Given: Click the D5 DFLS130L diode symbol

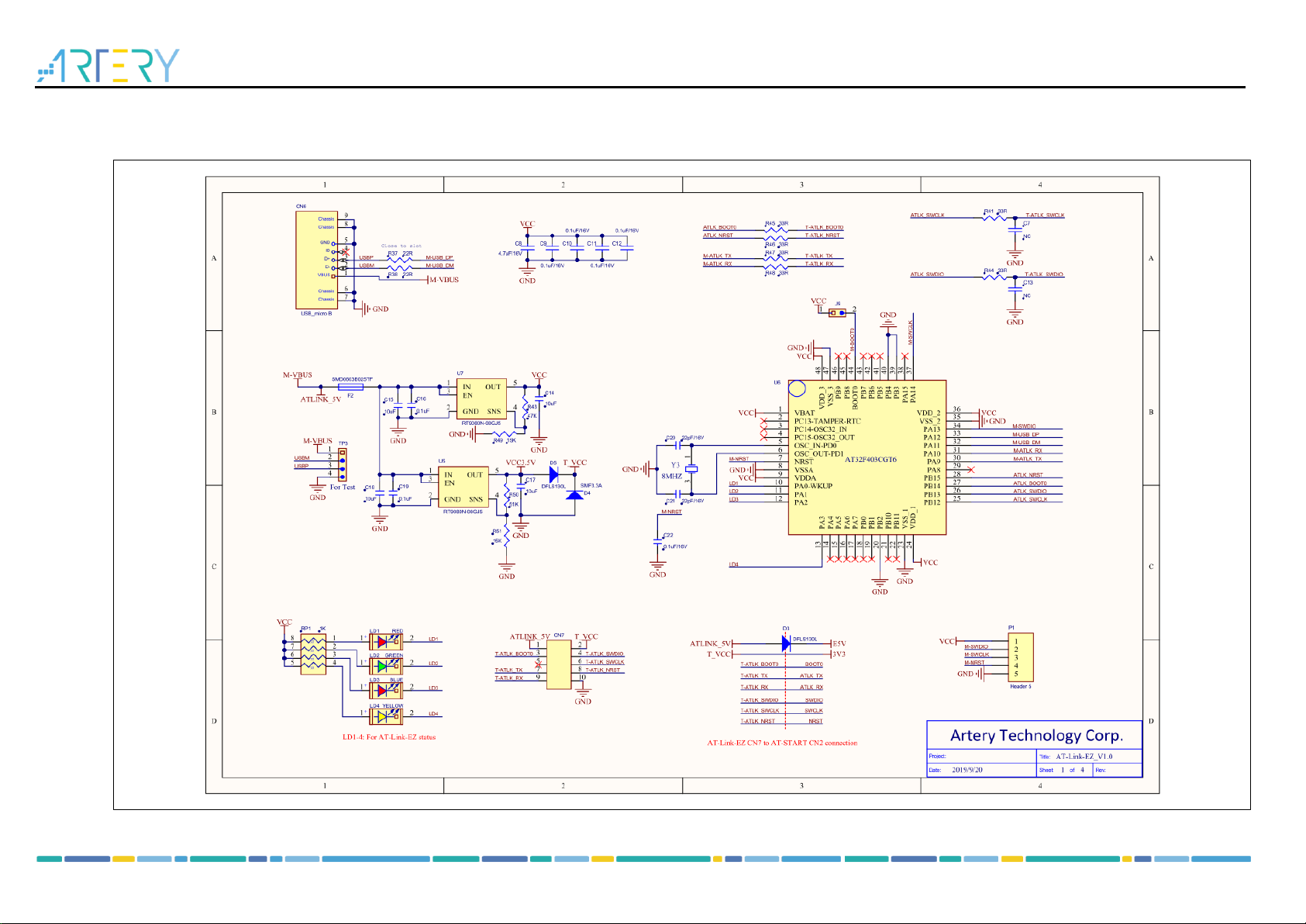Looking at the screenshot, I should (x=554, y=474).
